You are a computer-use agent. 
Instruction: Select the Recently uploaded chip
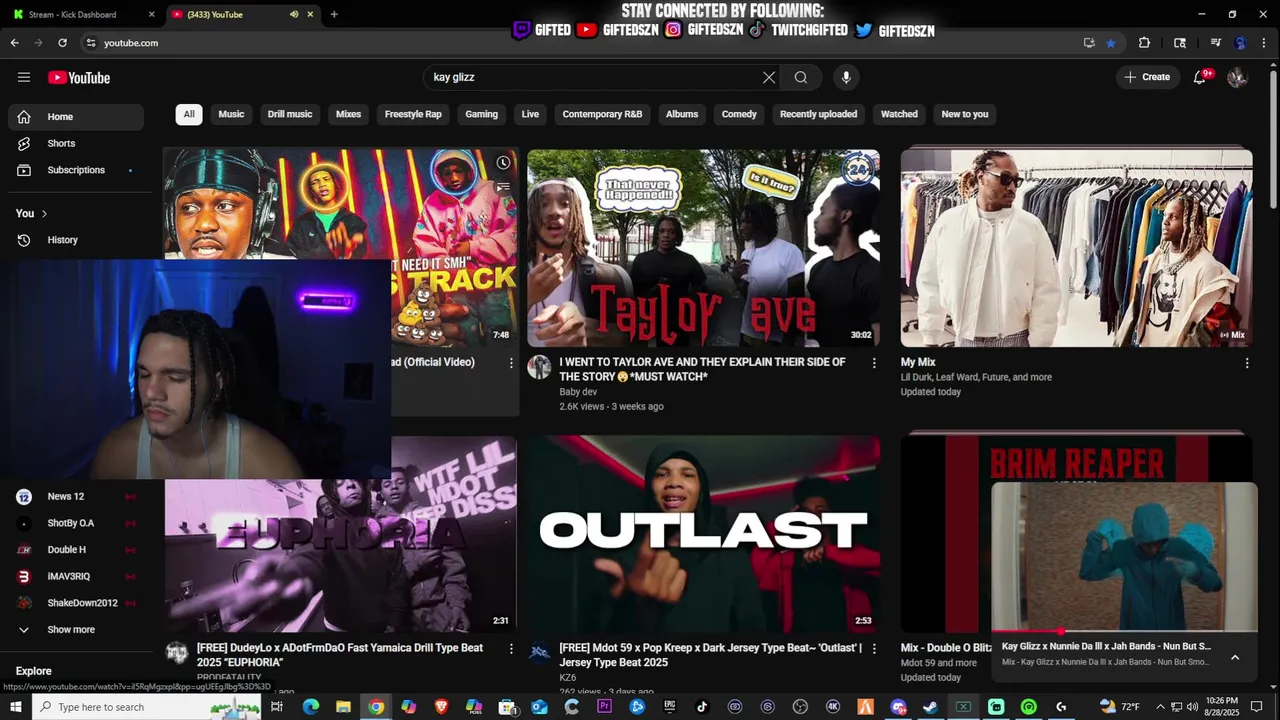pos(818,114)
